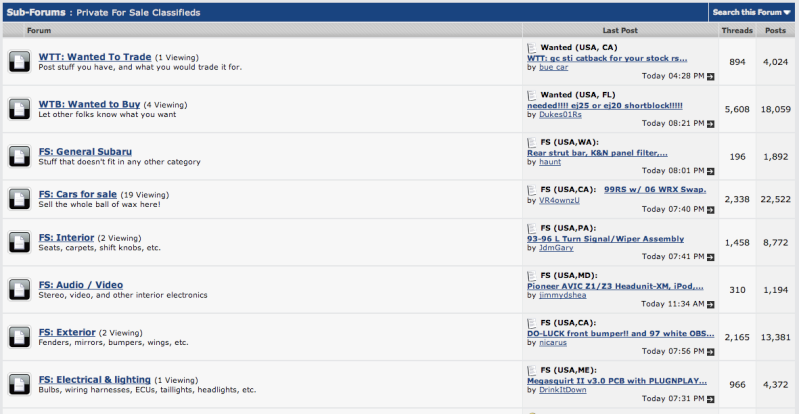
Task: Click timestamp Today 11:34 AM
Action: click(x=673, y=304)
